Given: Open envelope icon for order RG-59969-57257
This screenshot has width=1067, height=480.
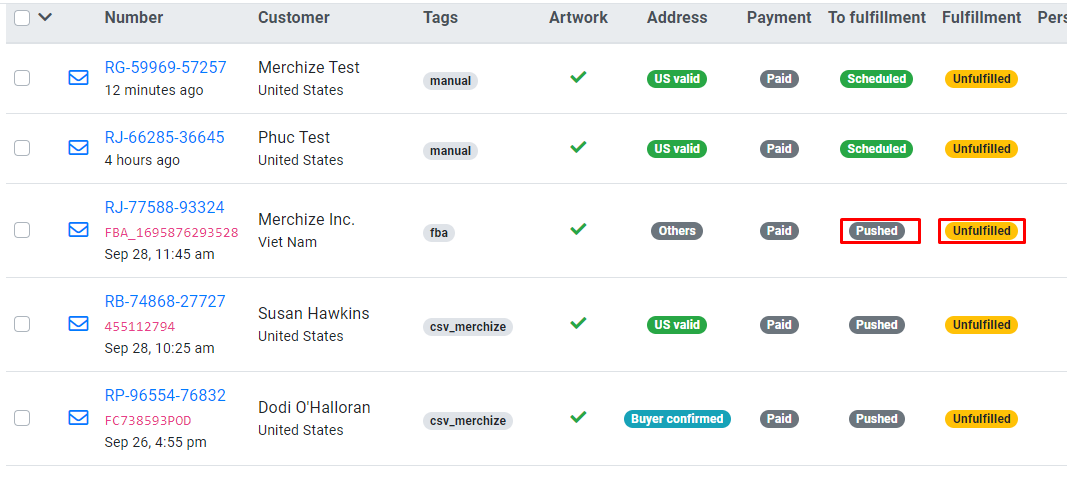Looking at the screenshot, I should tap(78, 78).
